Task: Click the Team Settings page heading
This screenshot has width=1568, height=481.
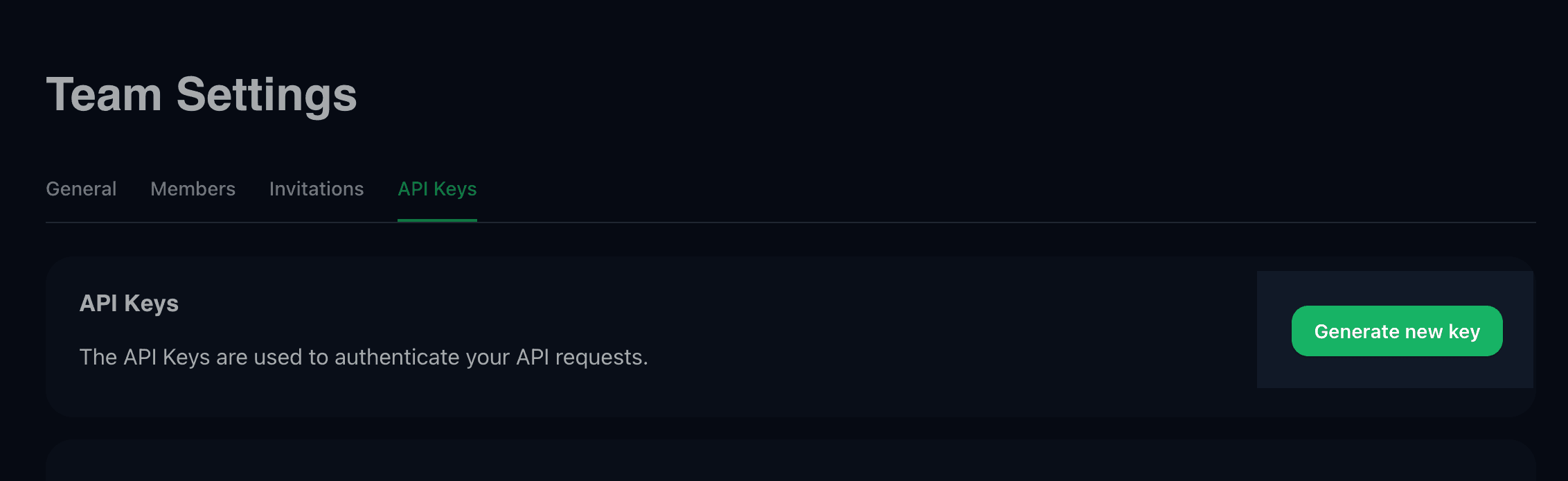Action: point(202,94)
